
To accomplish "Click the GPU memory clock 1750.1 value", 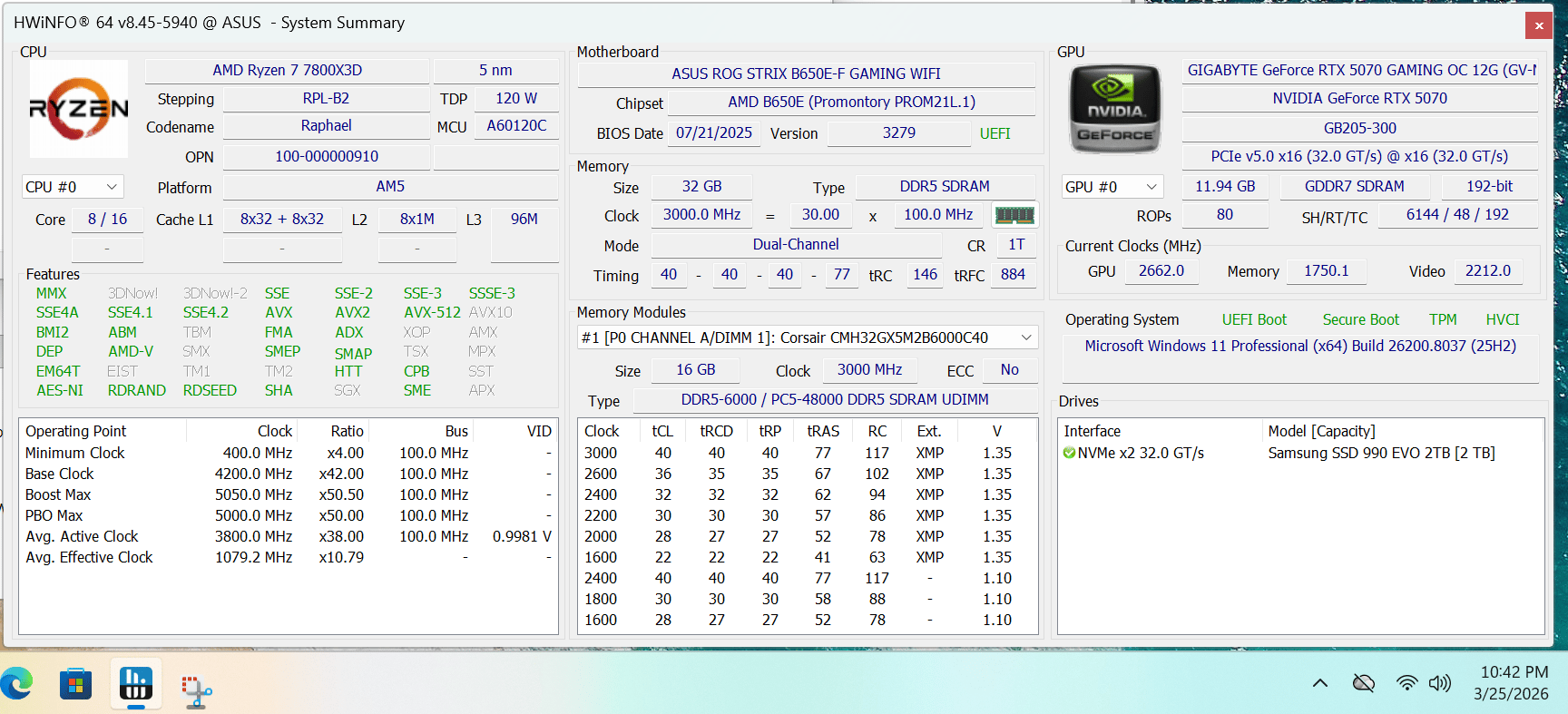I will click(x=1327, y=270).
